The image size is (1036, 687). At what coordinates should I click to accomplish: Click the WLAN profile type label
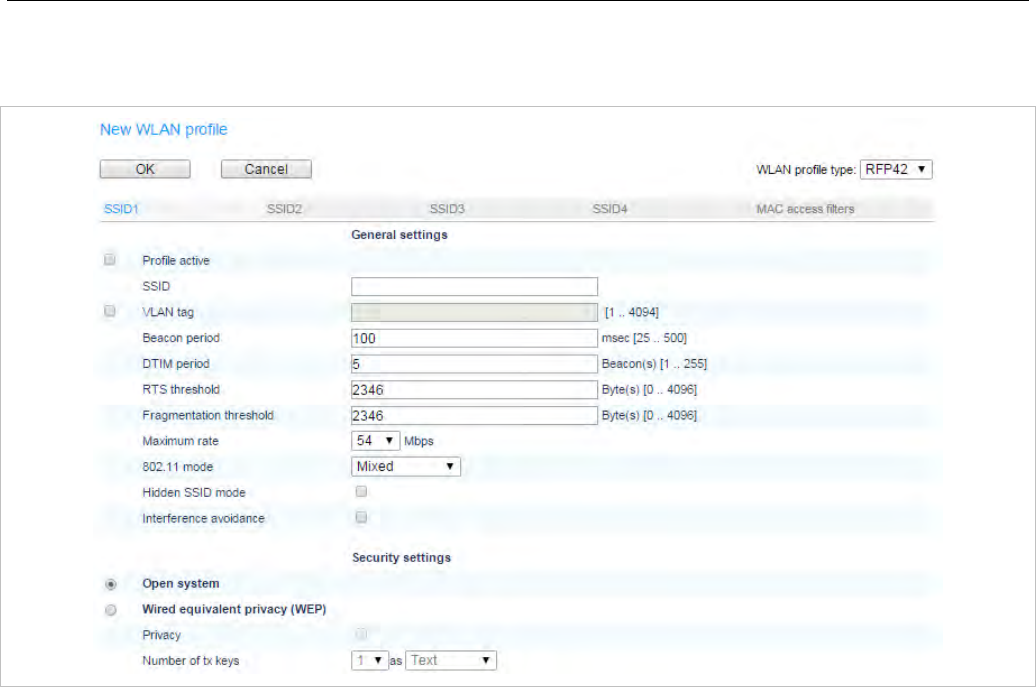pyautogui.click(x=806, y=170)
